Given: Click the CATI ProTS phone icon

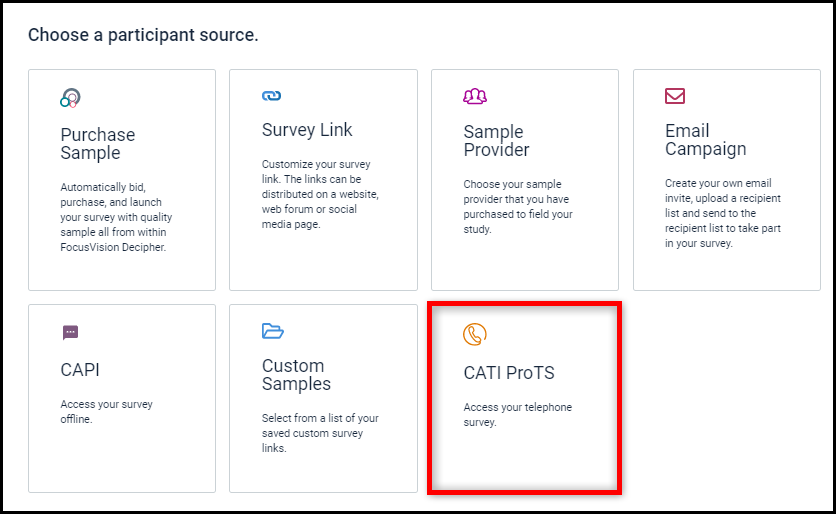Looking at the screenshot, I should coord(475,334).
